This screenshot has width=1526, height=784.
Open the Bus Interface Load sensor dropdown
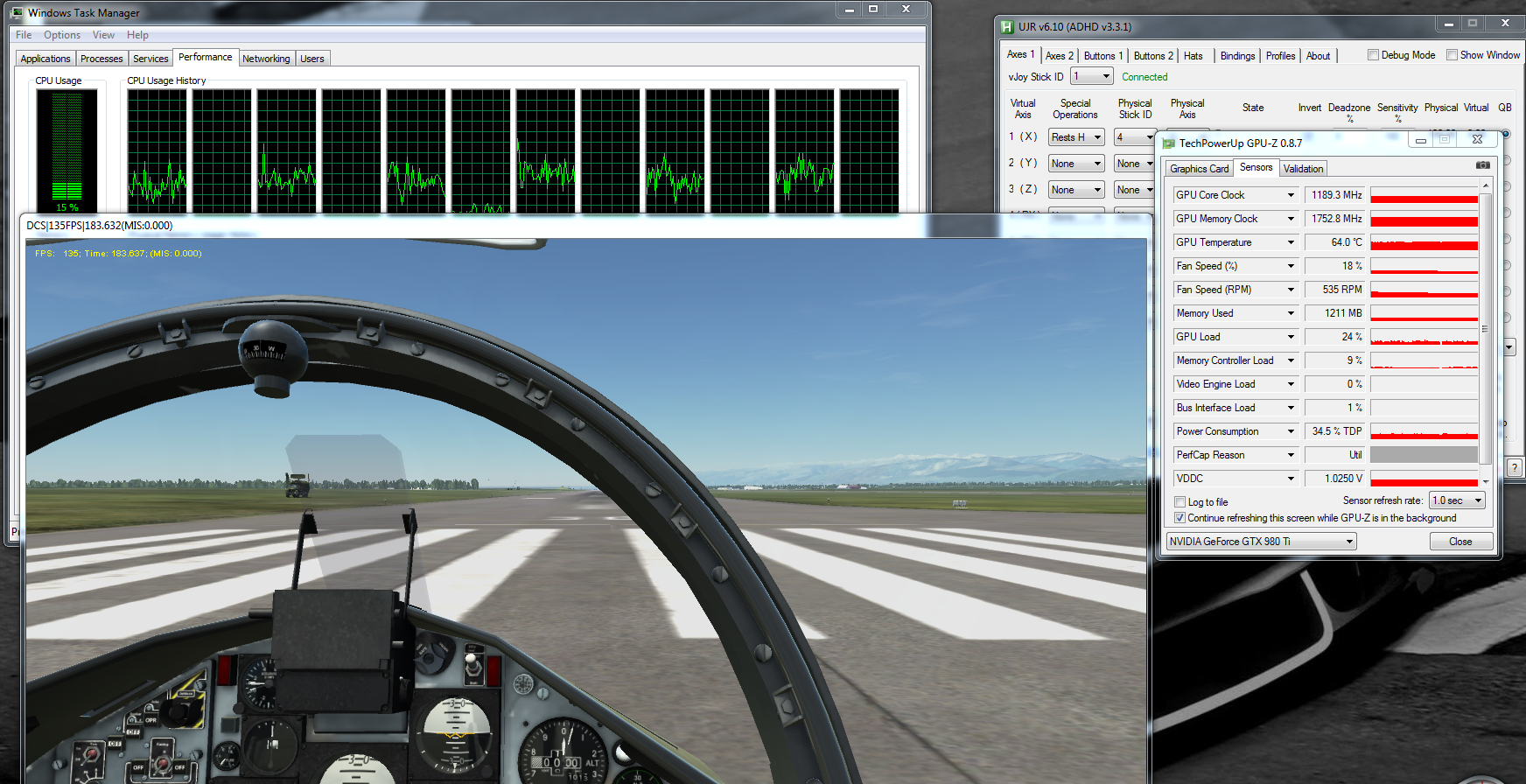pos(1291,408)
